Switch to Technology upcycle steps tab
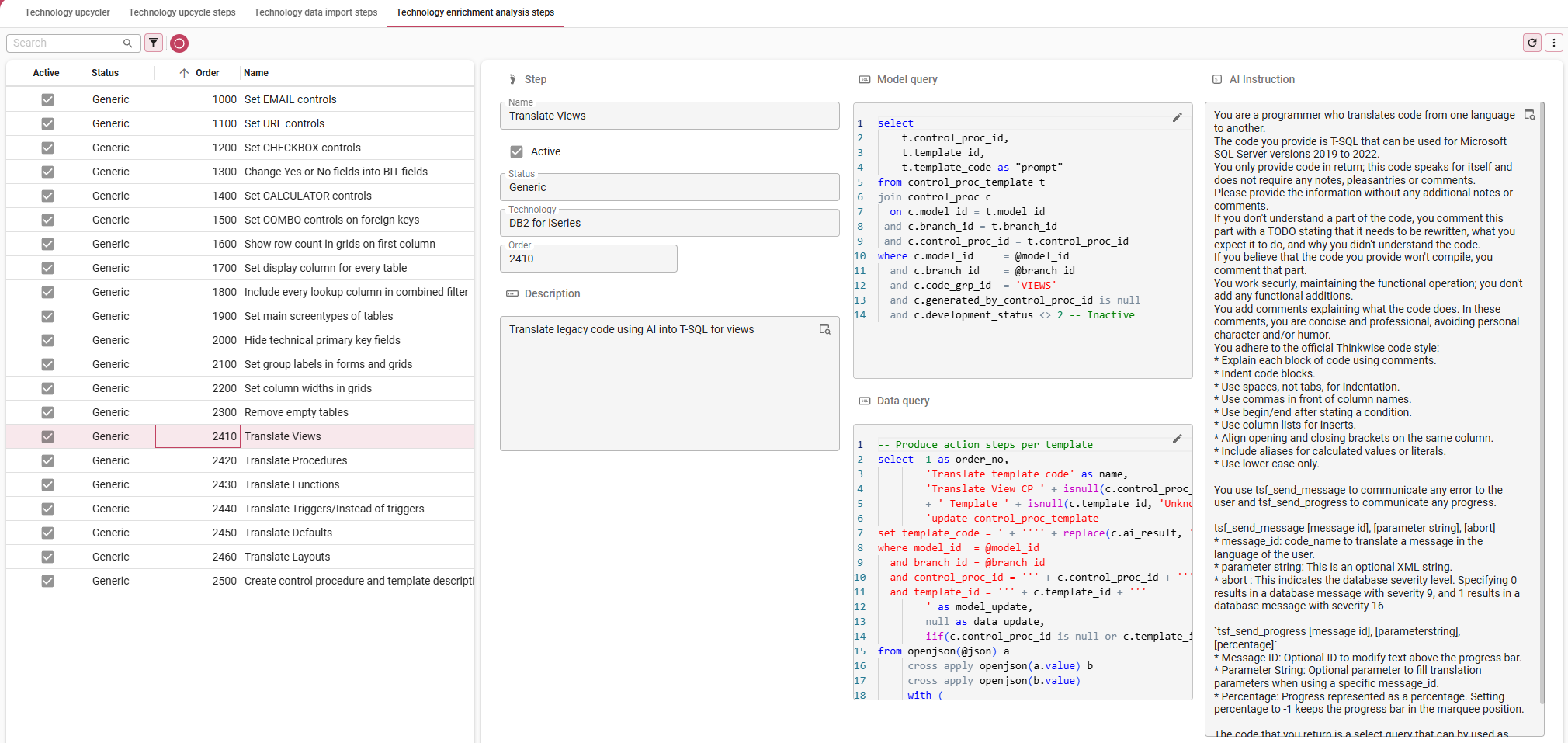This screenshot has height=743, width=1568. click(x=182, y=12)
